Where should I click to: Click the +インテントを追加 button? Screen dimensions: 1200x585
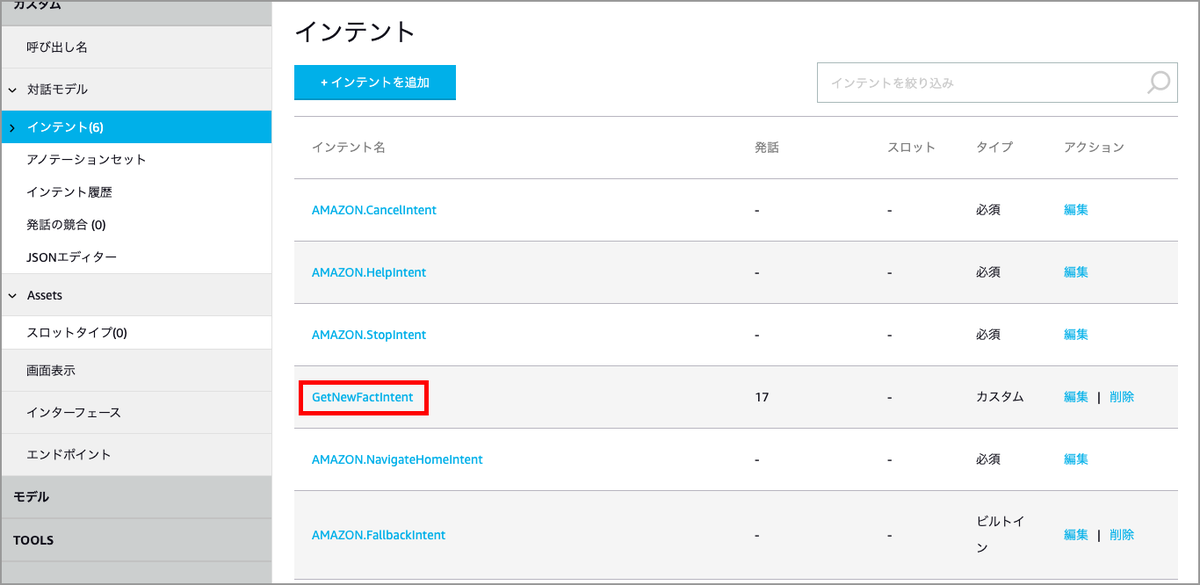tap(374, 82)
